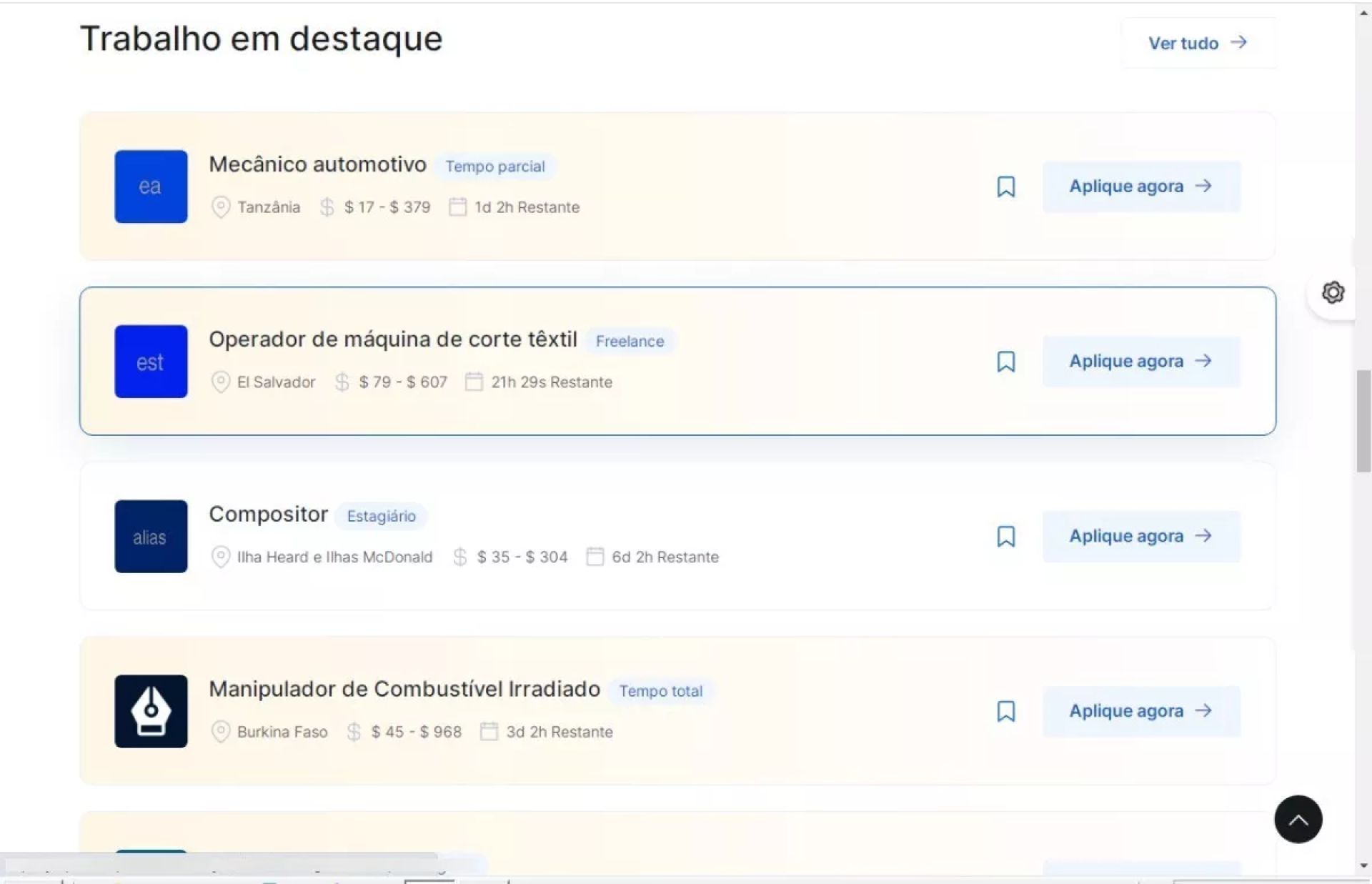Bookmark the Operador de máquina job
Screen dimensions: 1372x884
[1005, 362]
